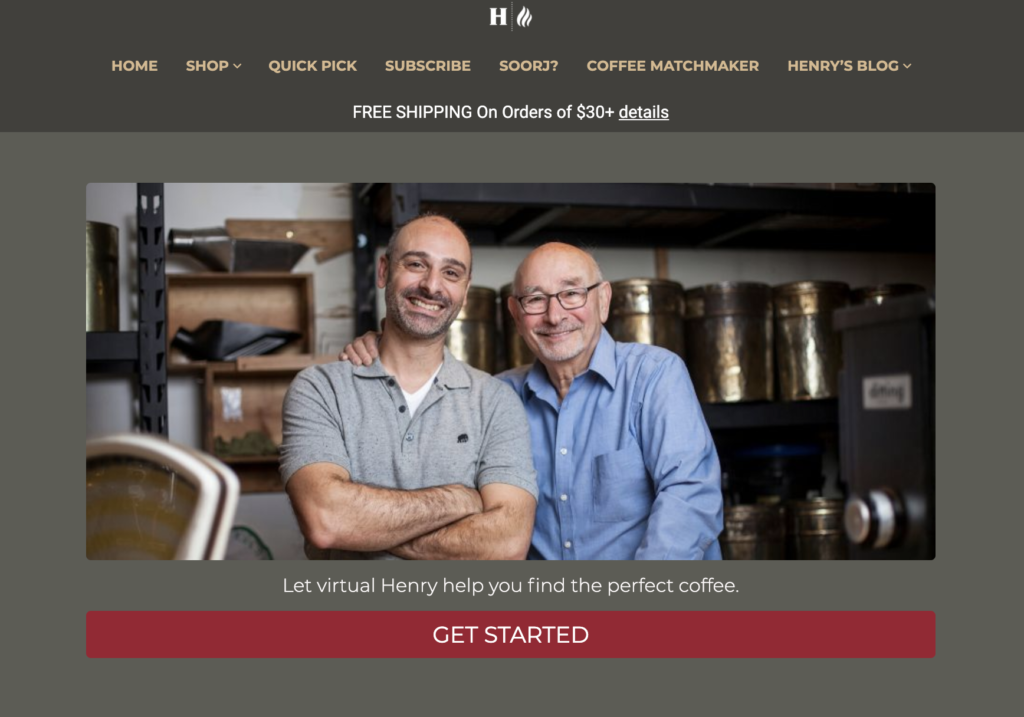
Task: Expand the chevron next to SHOP
Action: click(x=237, y=67)
